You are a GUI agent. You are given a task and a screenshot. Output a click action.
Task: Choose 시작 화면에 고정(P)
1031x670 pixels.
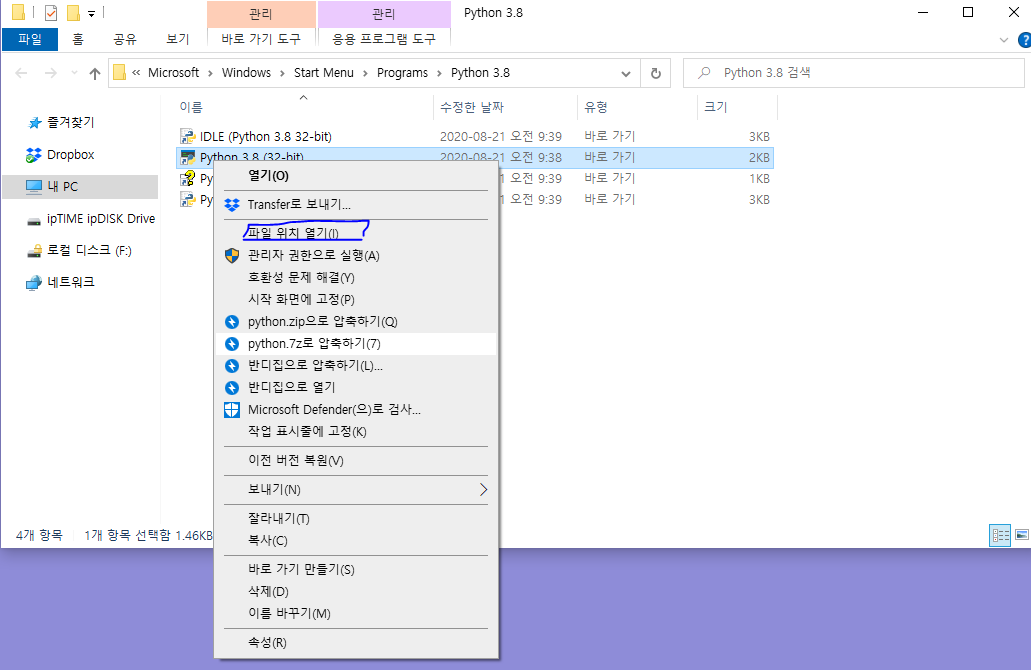point(356,299)
